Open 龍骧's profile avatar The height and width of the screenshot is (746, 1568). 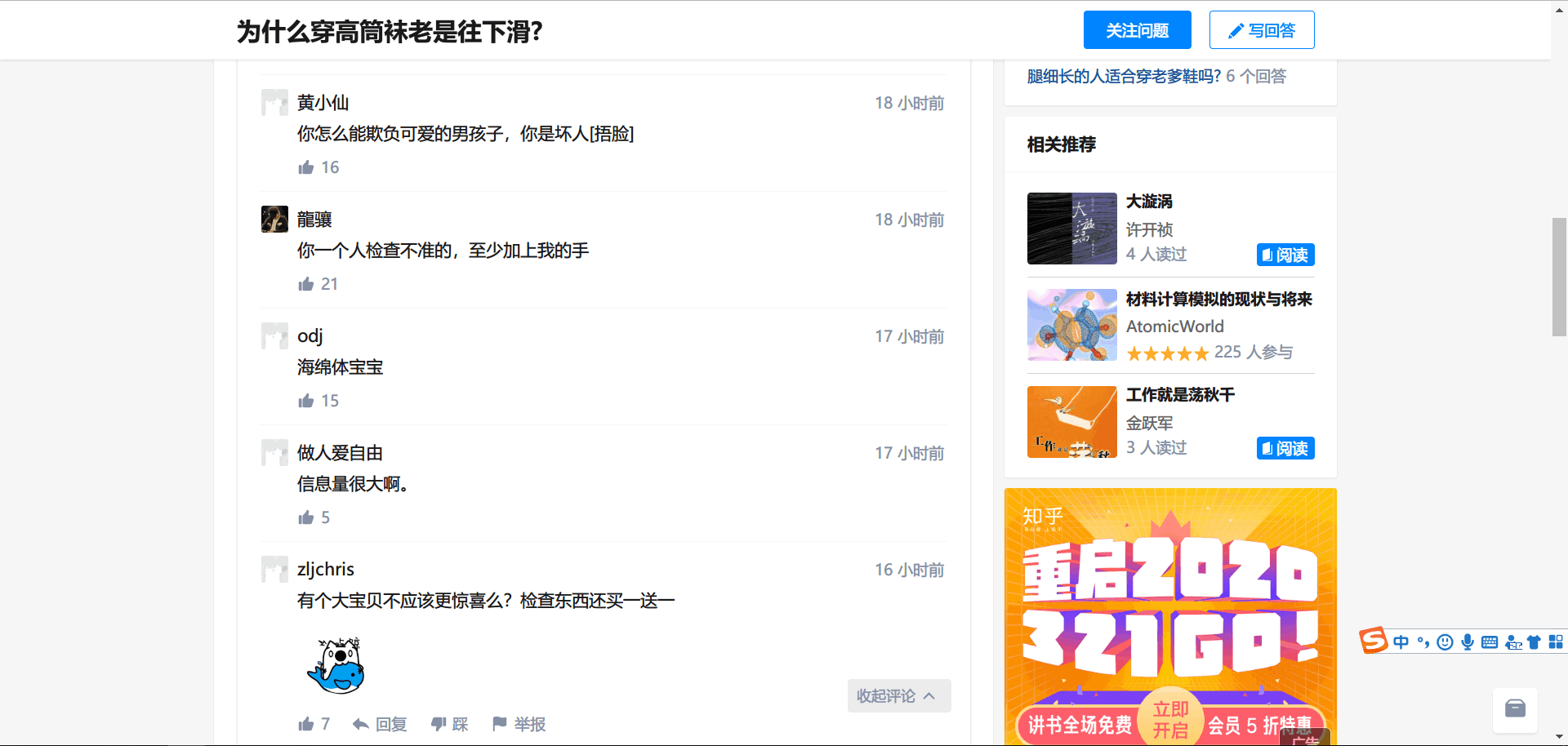click(274, 219)
